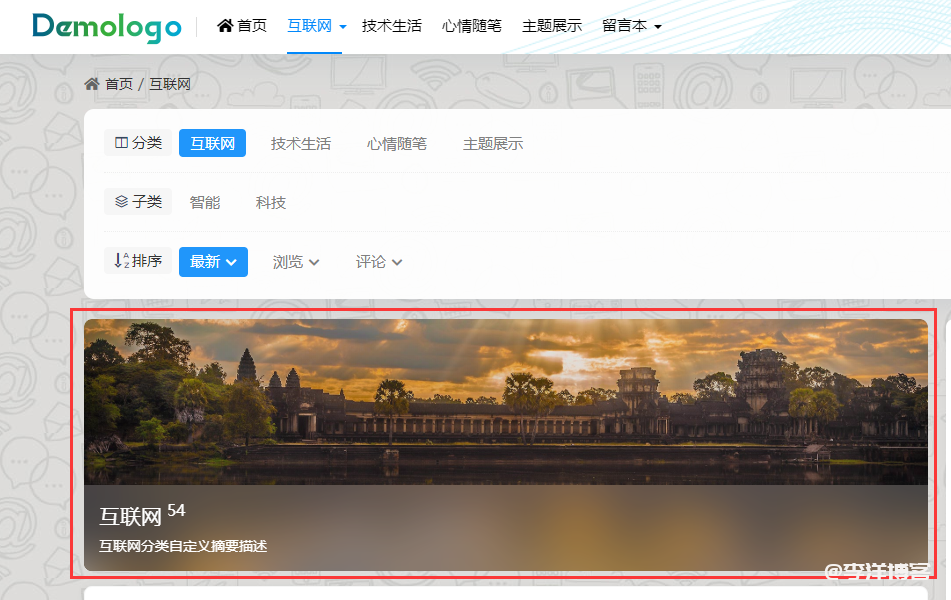Open the 留言本 dropdown in navbar
The width and height of the screenshot is (951, 600).
[631, 25]
